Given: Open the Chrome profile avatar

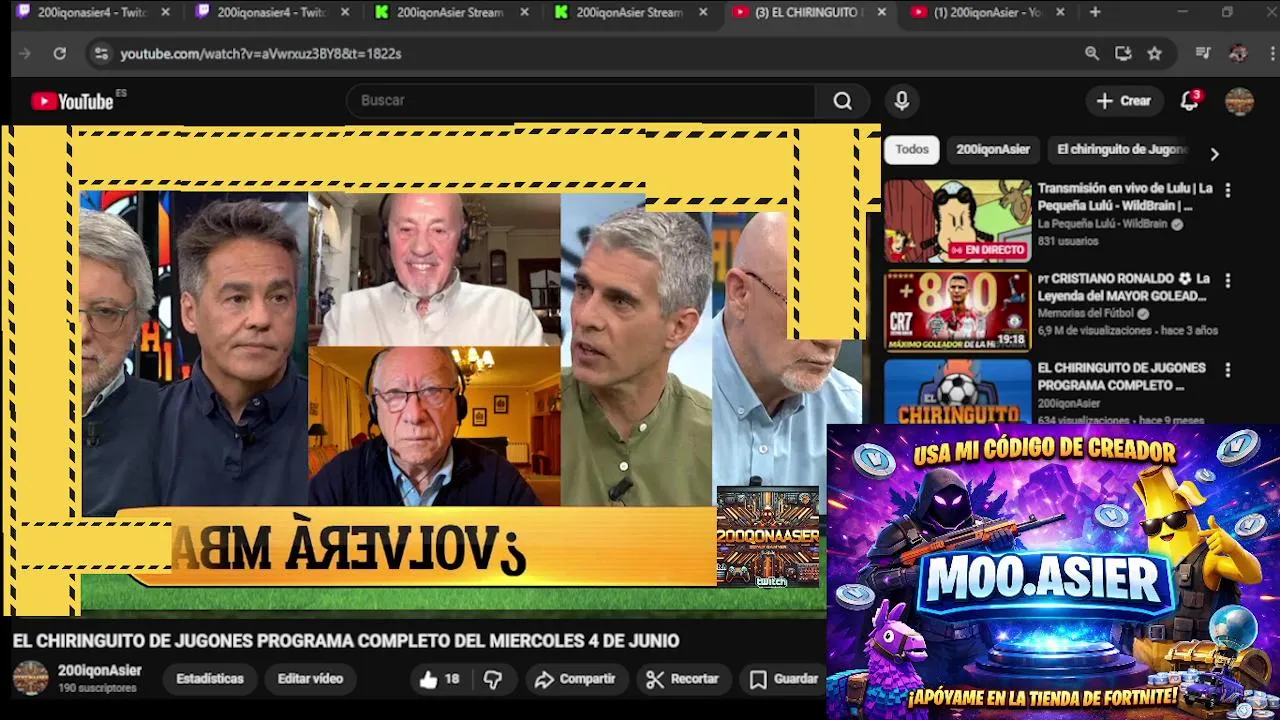Looking at the screenshot, I should coord(1237,53).
